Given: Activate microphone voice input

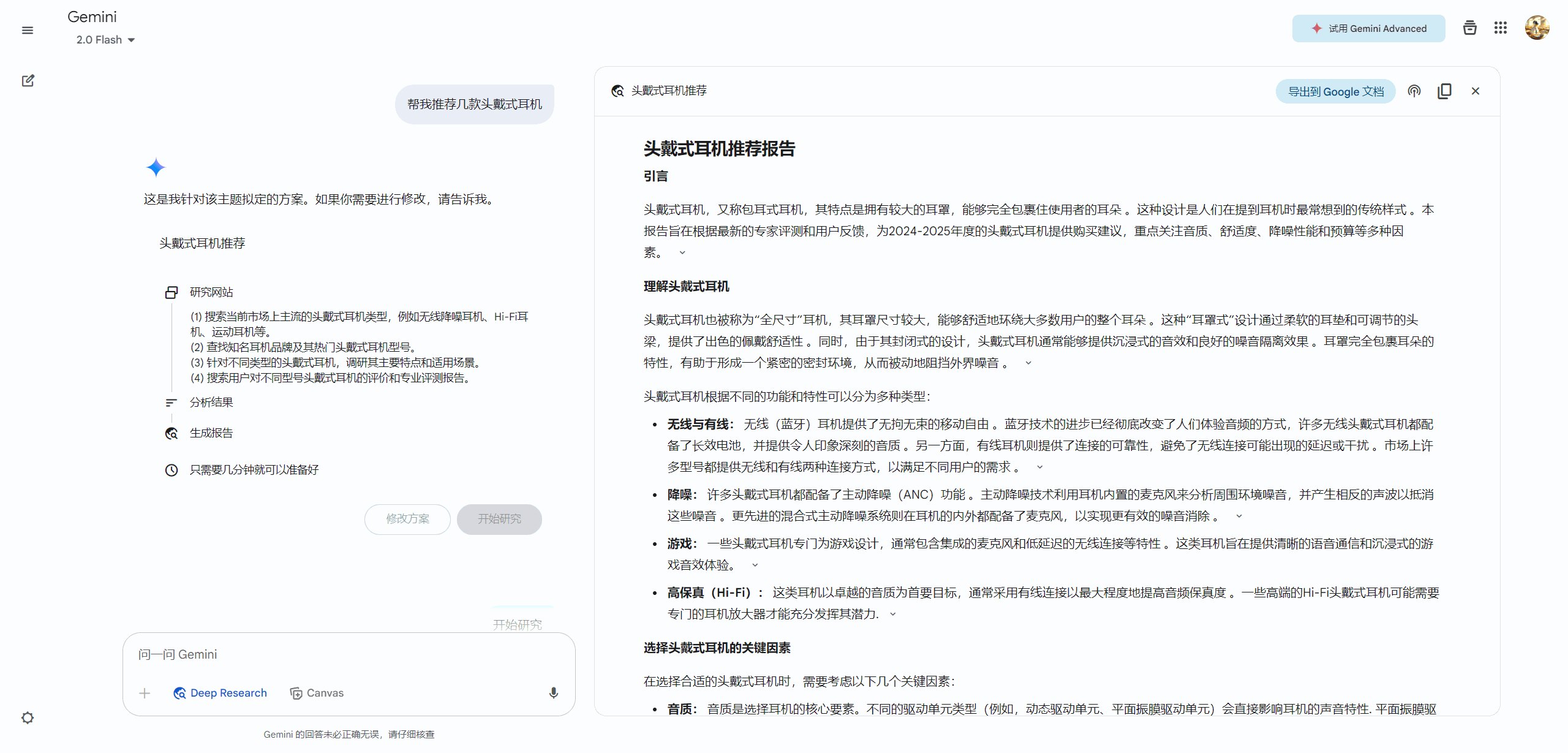Looking at the screenshot, I should [553, 693].
